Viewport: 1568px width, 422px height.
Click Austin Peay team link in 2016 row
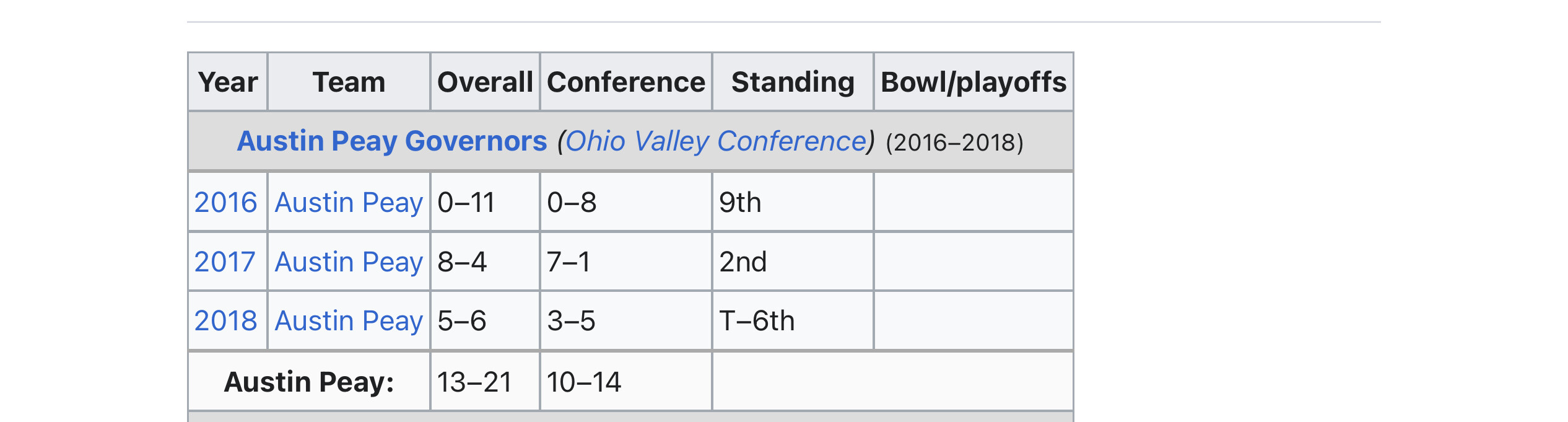pyautogui.click(x=349, y=203)
